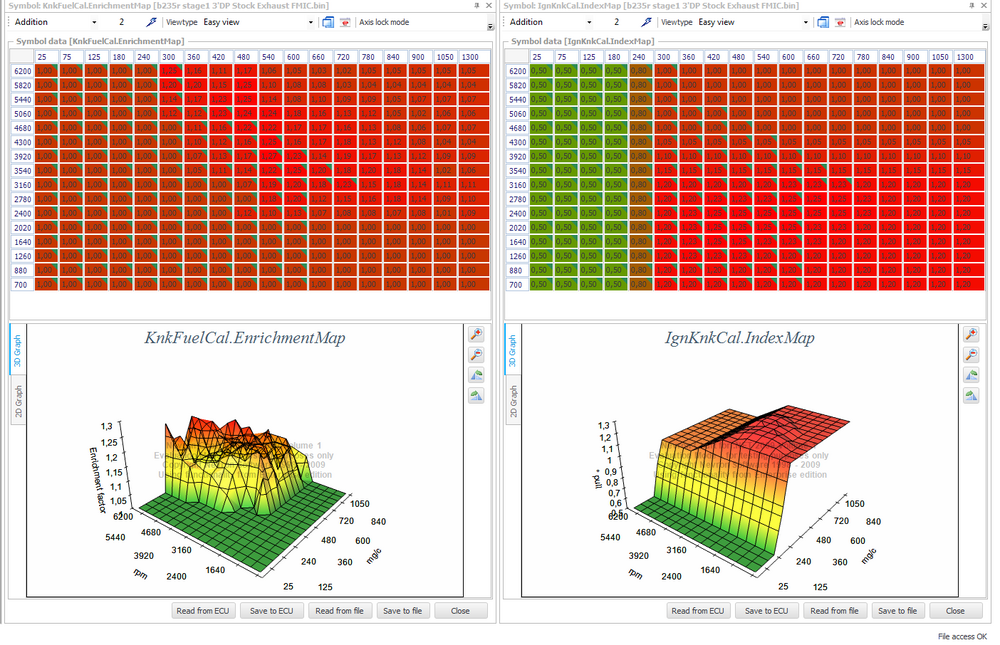Viewport: 1000px width, 645px height.
Task: Click the KnkFuelCal.EnrichmentMap graph title
Action: click(x=245, y=337)
